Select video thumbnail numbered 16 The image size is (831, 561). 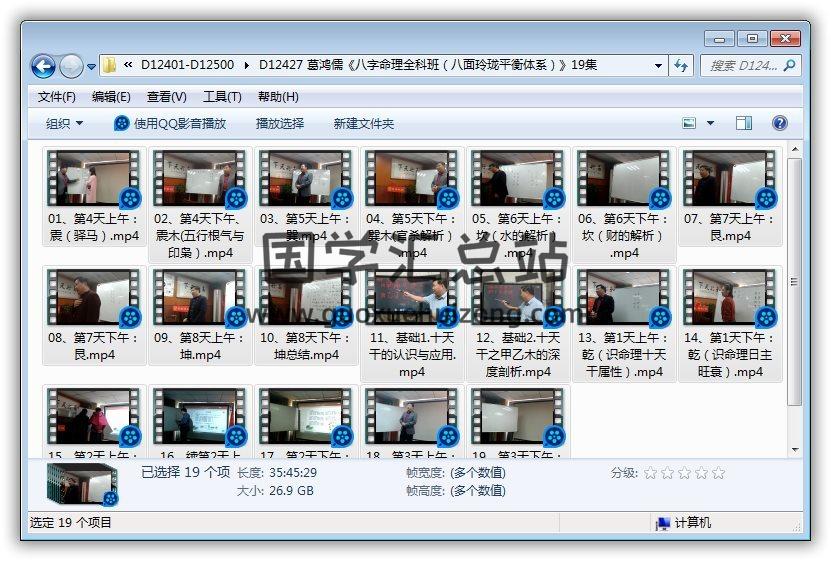click(200, 416)
